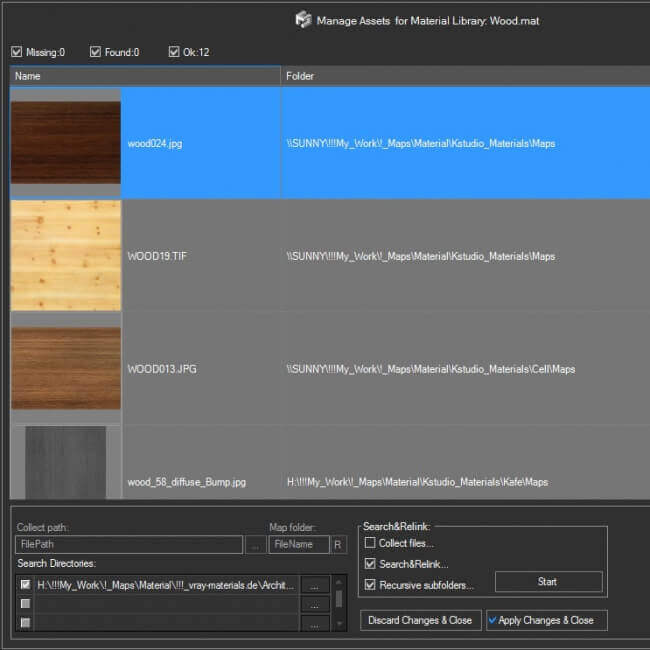Click the Manage Assets box icon in title

point(303,20)
